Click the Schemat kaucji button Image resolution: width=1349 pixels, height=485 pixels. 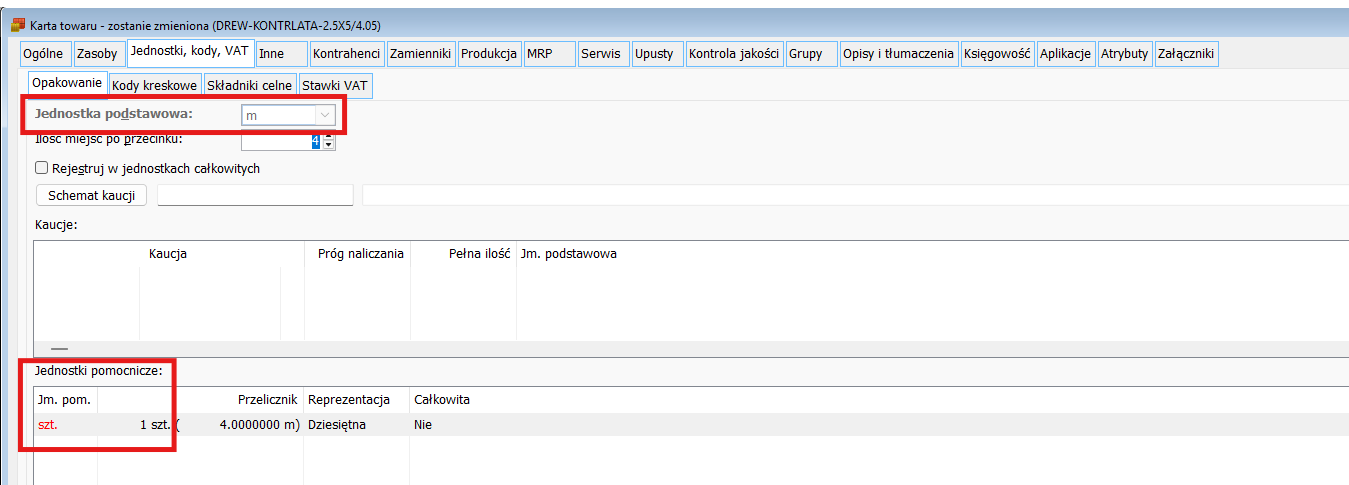(91, 195)
